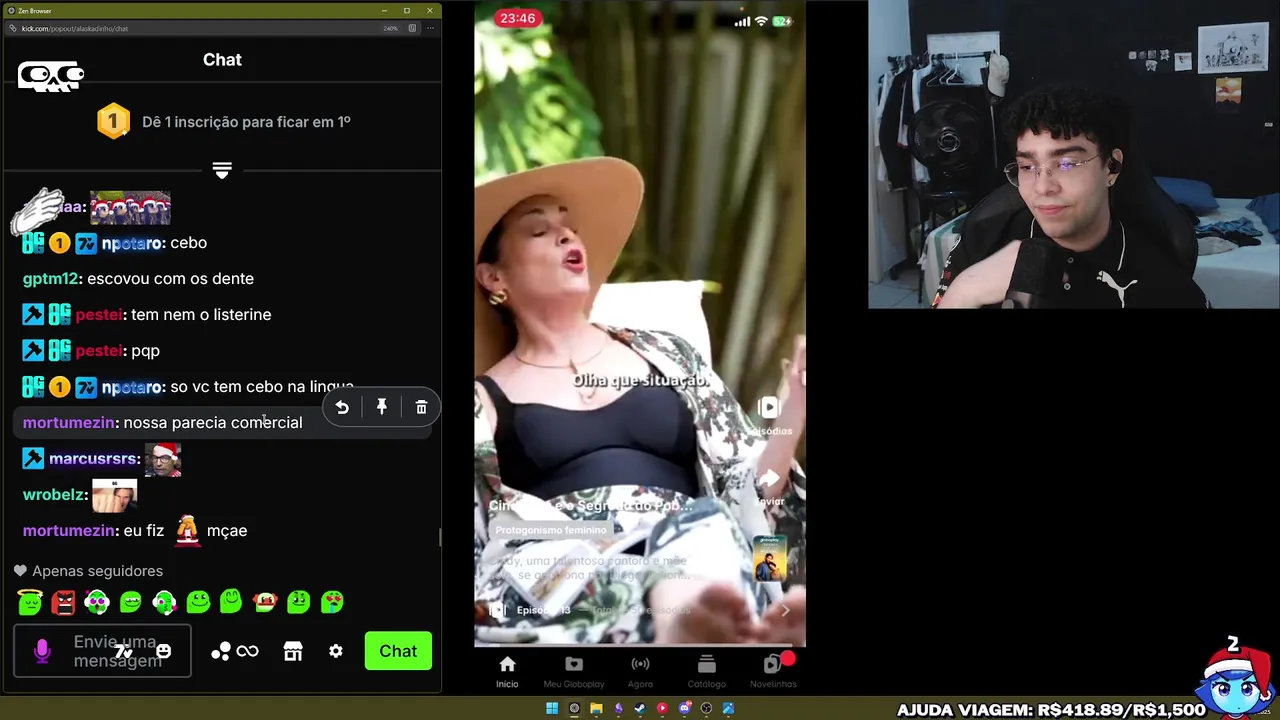The image size is (1280, 720).
Task: Click the video progress bar at the video bottom
Action: [640, 645]
